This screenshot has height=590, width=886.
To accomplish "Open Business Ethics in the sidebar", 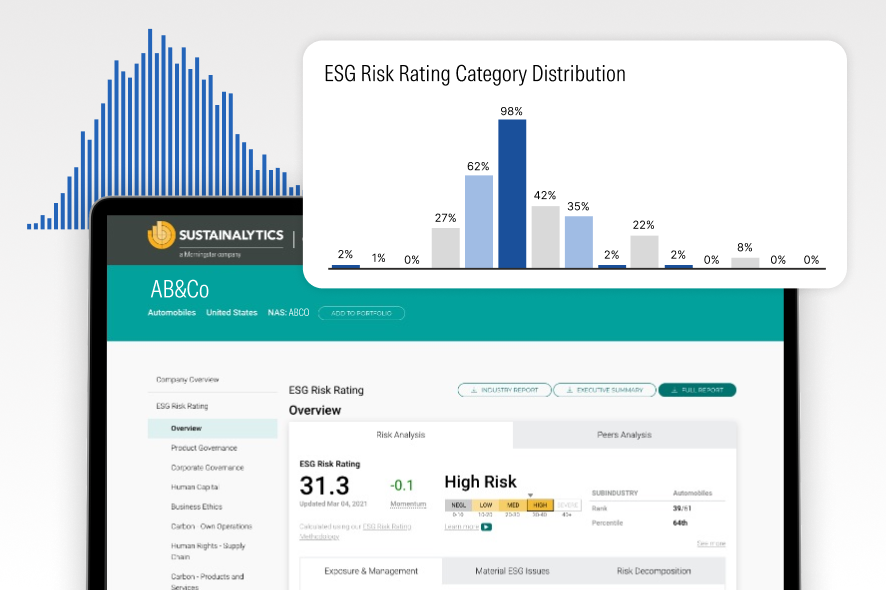I will pos(197,507).
